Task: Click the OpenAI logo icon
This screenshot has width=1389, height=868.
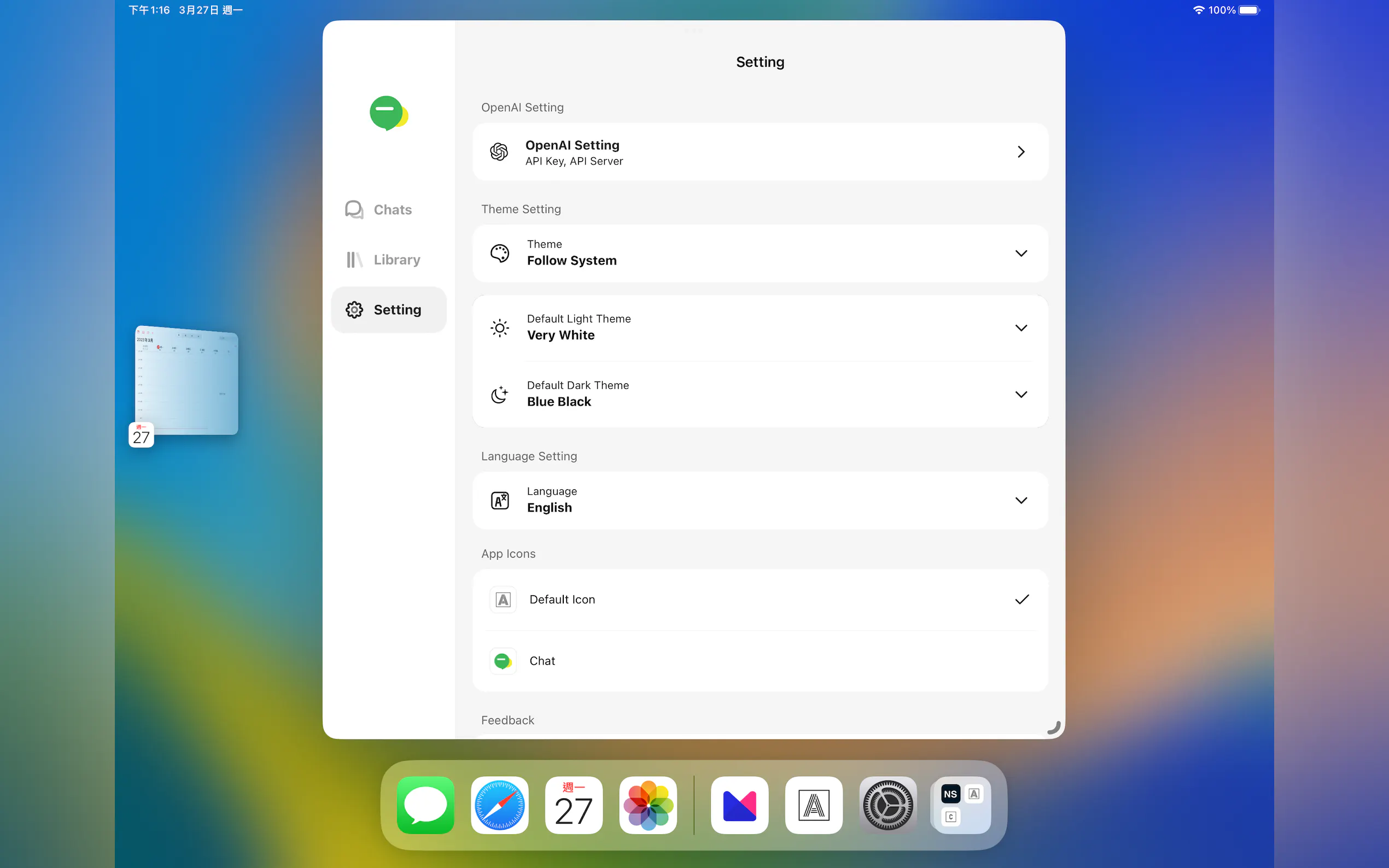Action: coord(499,152)
